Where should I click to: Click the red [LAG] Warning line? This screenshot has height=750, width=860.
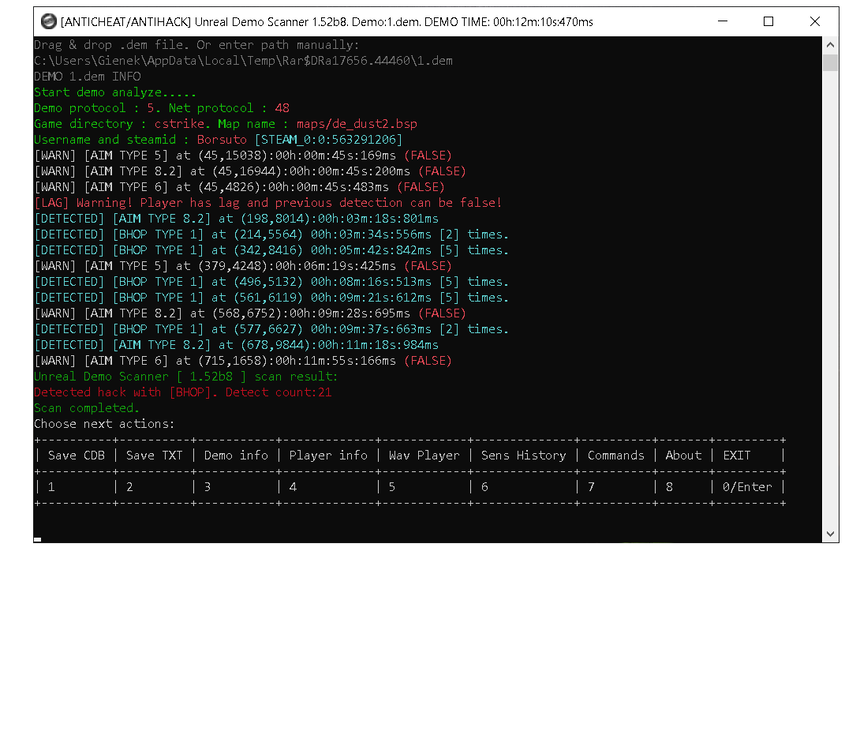coord(268,203)
